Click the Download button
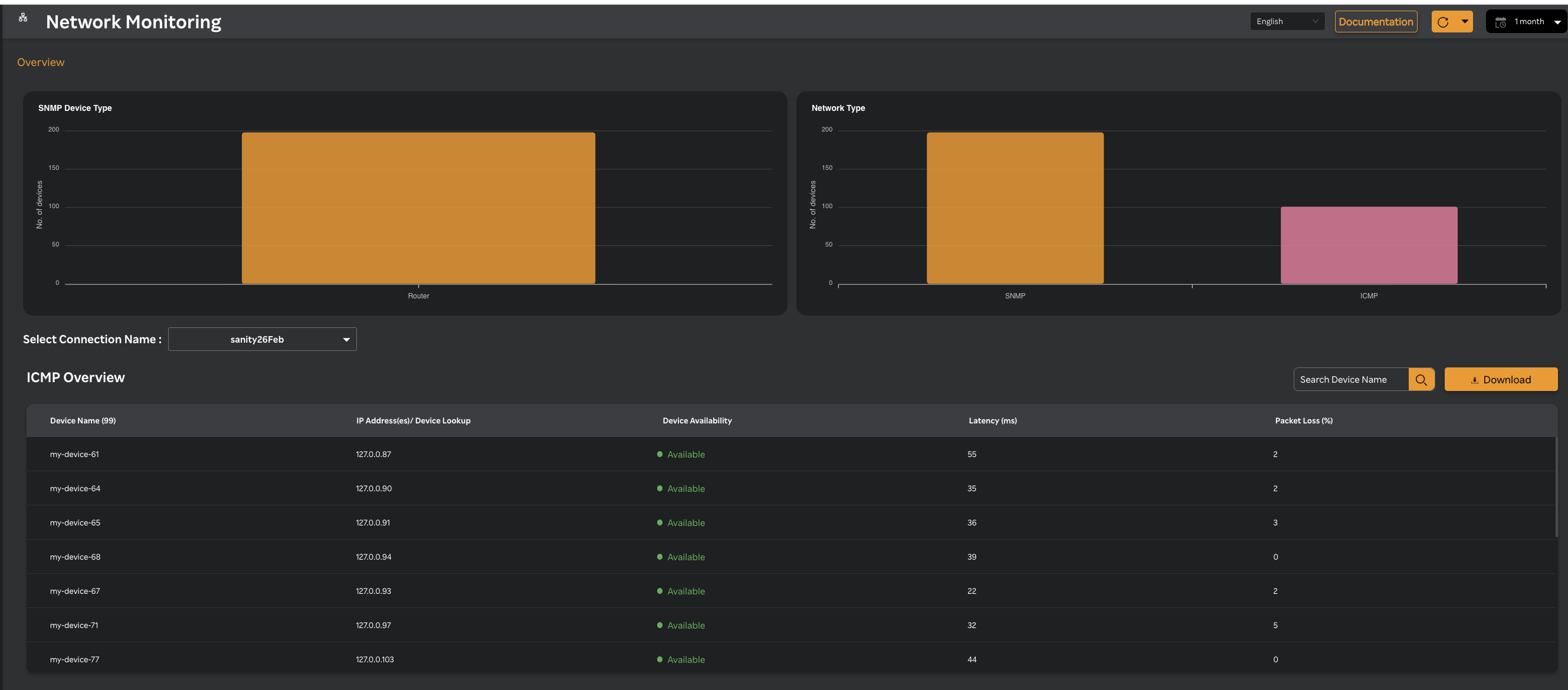 pos(1501,379)
